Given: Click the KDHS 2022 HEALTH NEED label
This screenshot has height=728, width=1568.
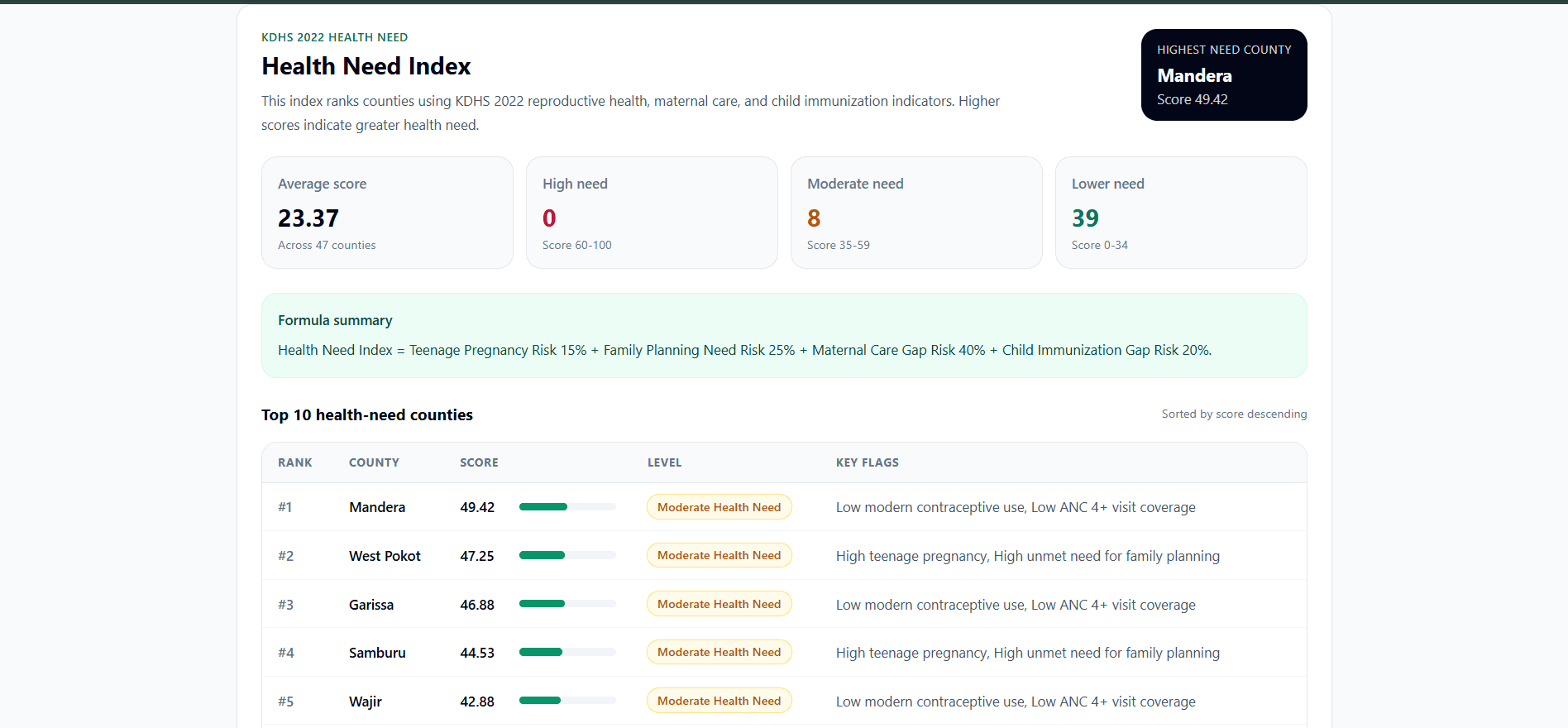Looking at the screenshot, I should (x=335, y=37).
